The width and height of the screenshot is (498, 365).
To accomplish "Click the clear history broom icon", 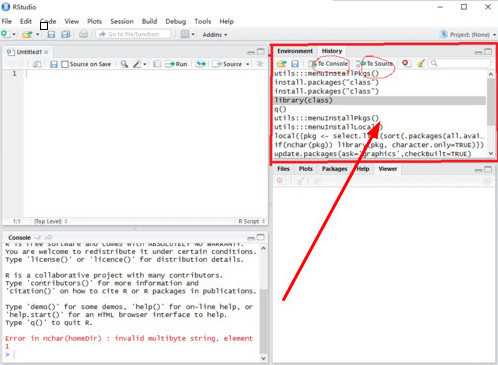I will 421,63.
